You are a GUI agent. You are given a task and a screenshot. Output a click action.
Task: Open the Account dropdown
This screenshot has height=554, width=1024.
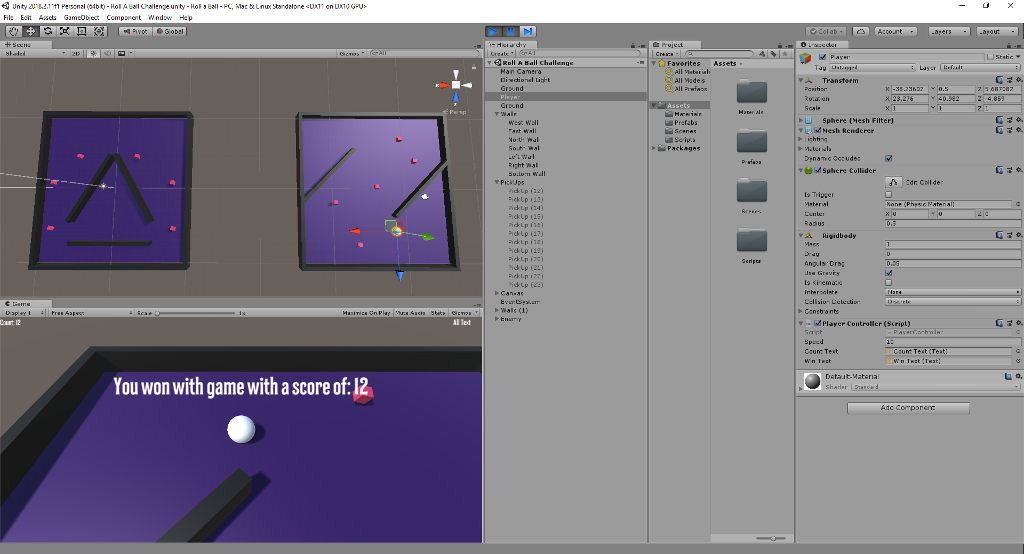[x=895, y=31]
